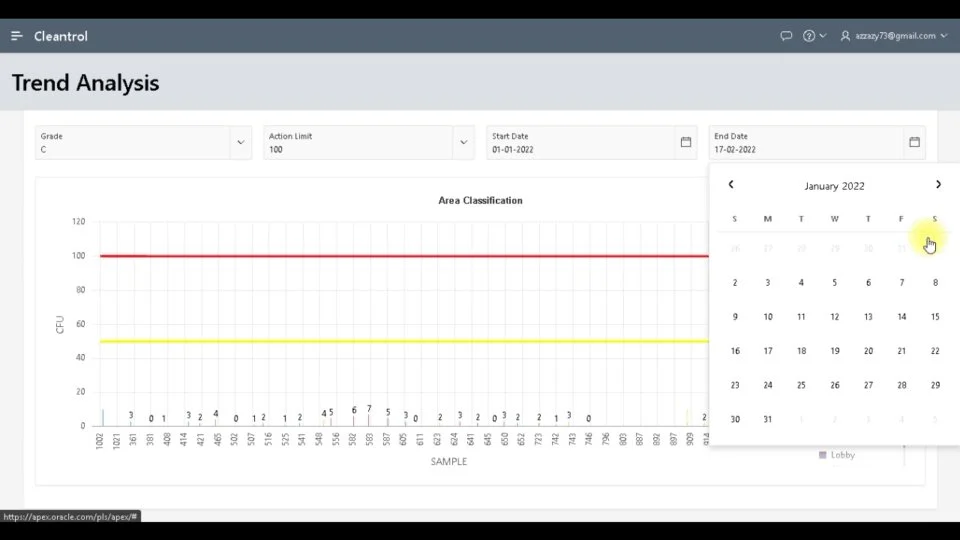Image resolution: width=960 pixels, height=540 pixels.
Task: Select January 31 in the calendar
Action: (768, 420)
